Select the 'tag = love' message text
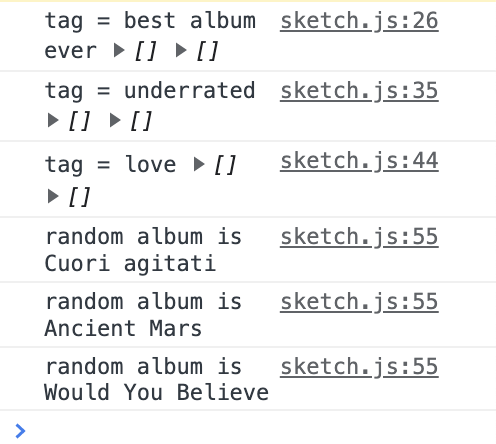The image size is (496, 444). pyautogui.click(x=110, y=165)
